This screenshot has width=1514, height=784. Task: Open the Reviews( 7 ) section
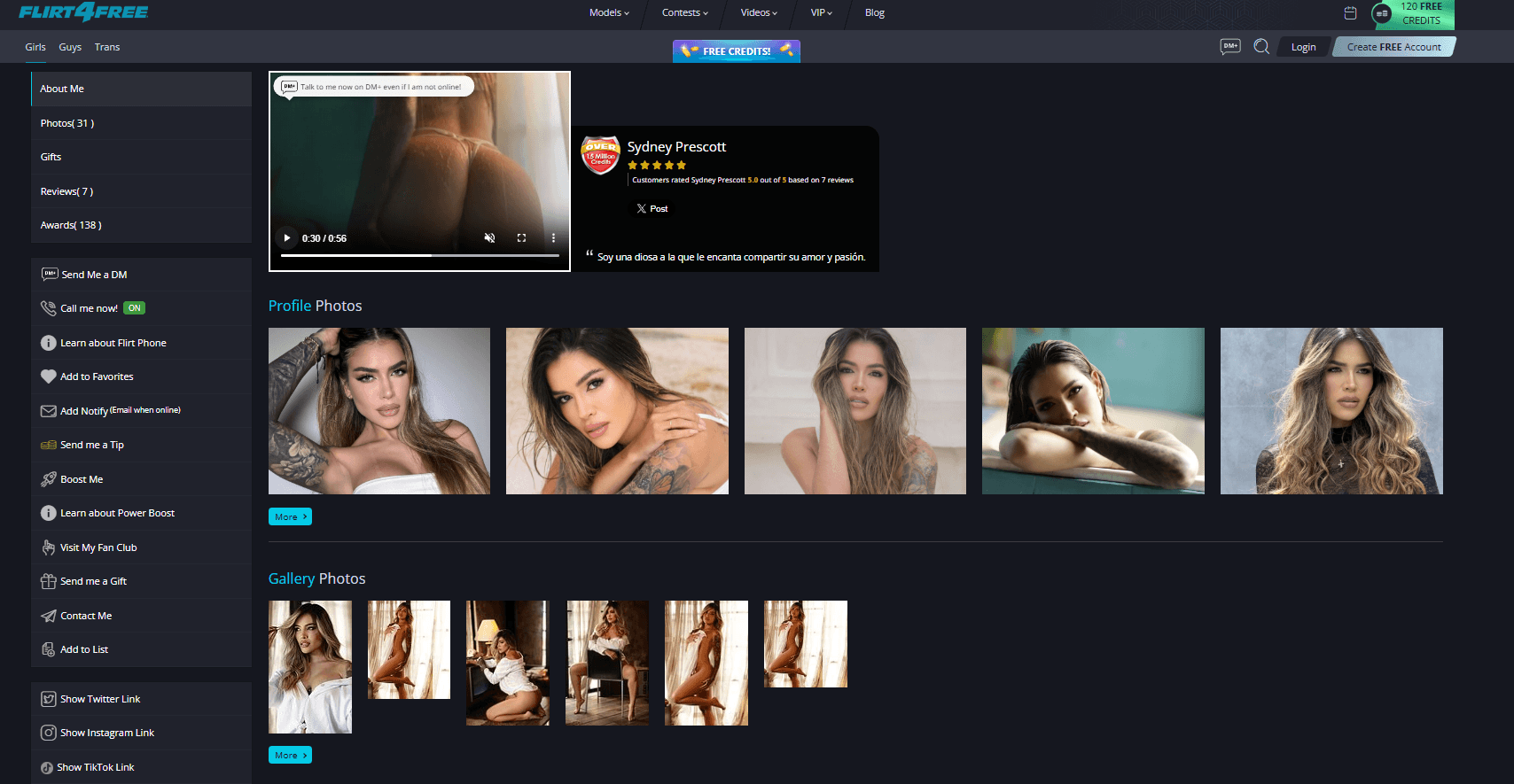click(x=141, y=191)
